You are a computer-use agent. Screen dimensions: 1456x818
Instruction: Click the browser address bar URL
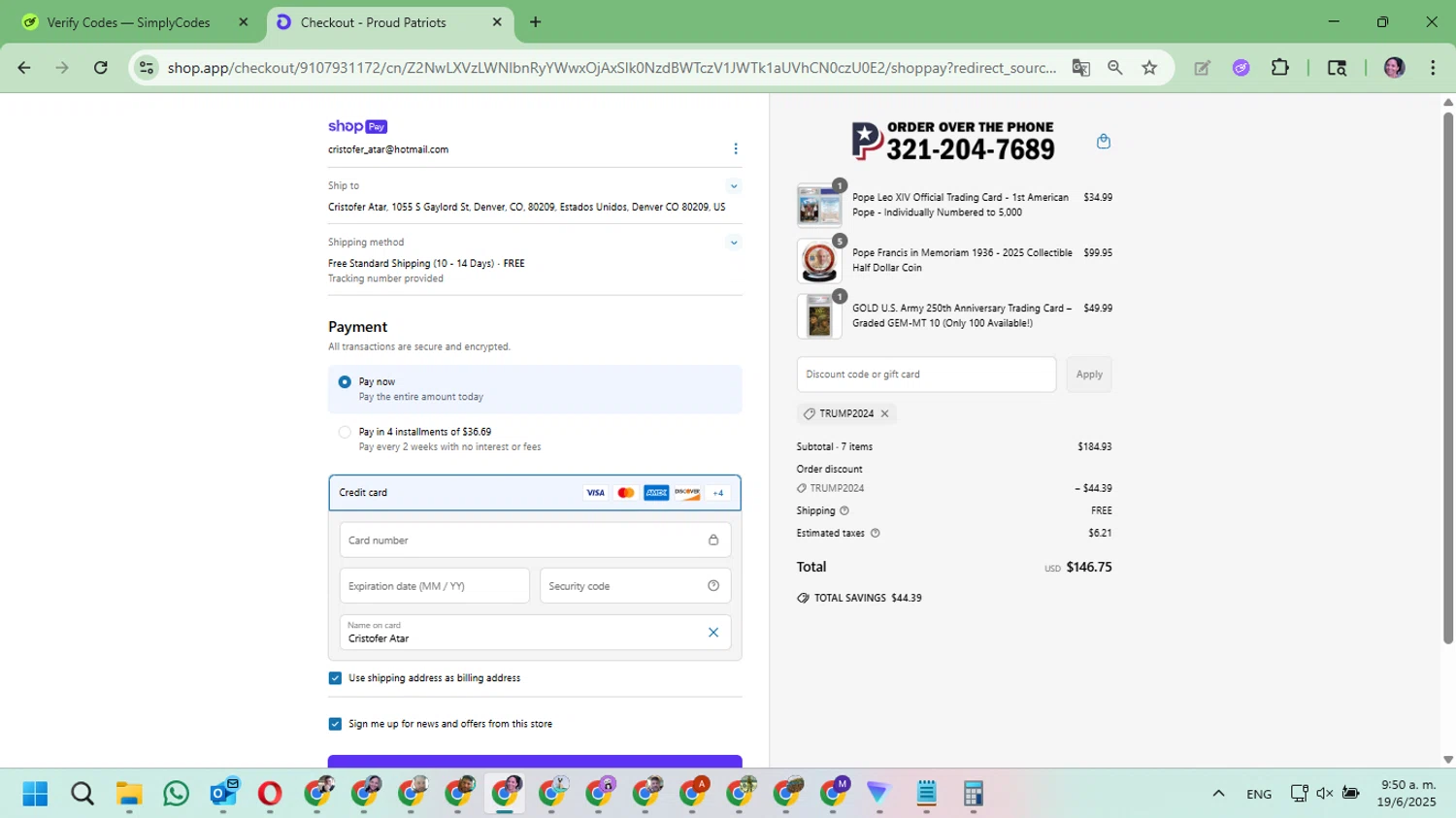point(612,68)
